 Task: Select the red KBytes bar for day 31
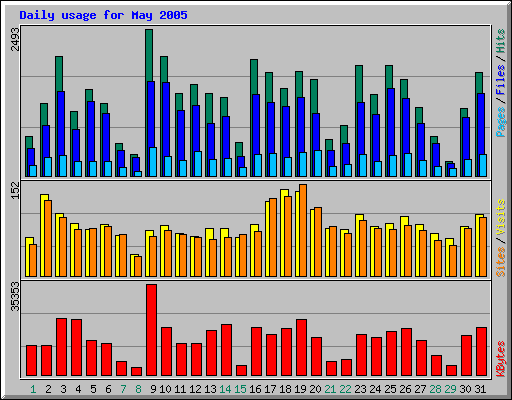coord(481,352)
